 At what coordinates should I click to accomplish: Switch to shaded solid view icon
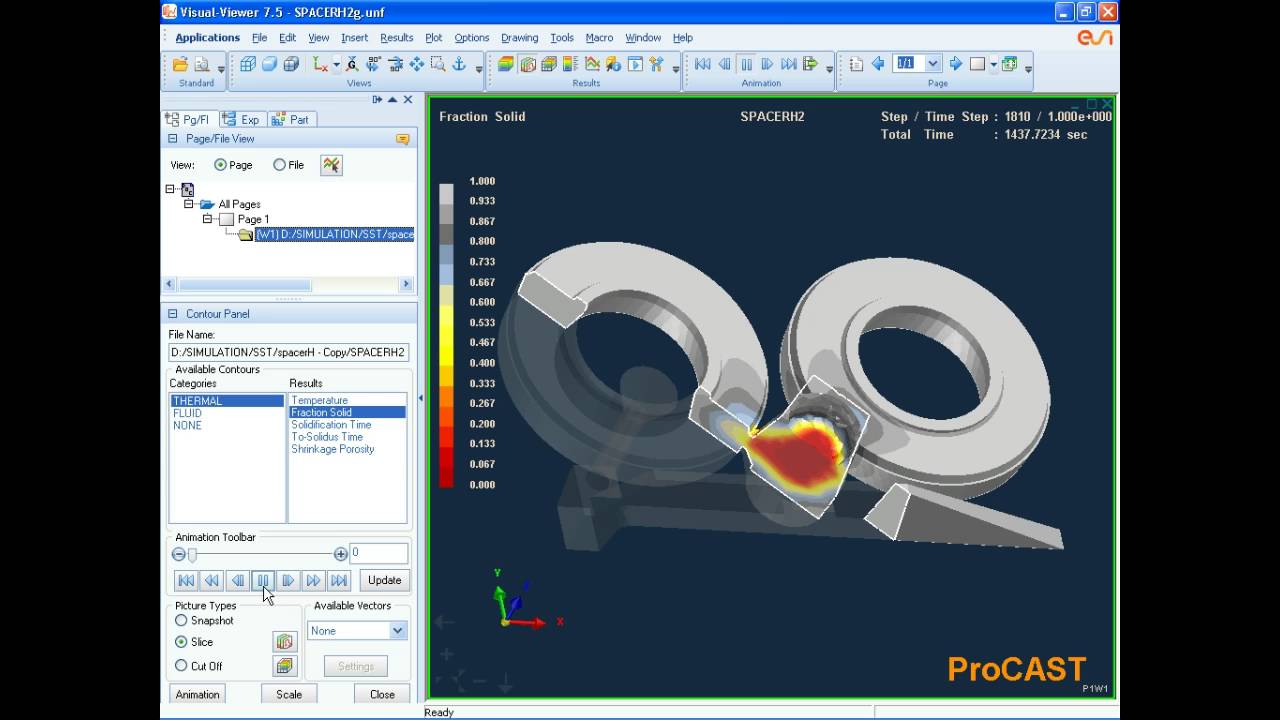point(270,64)
